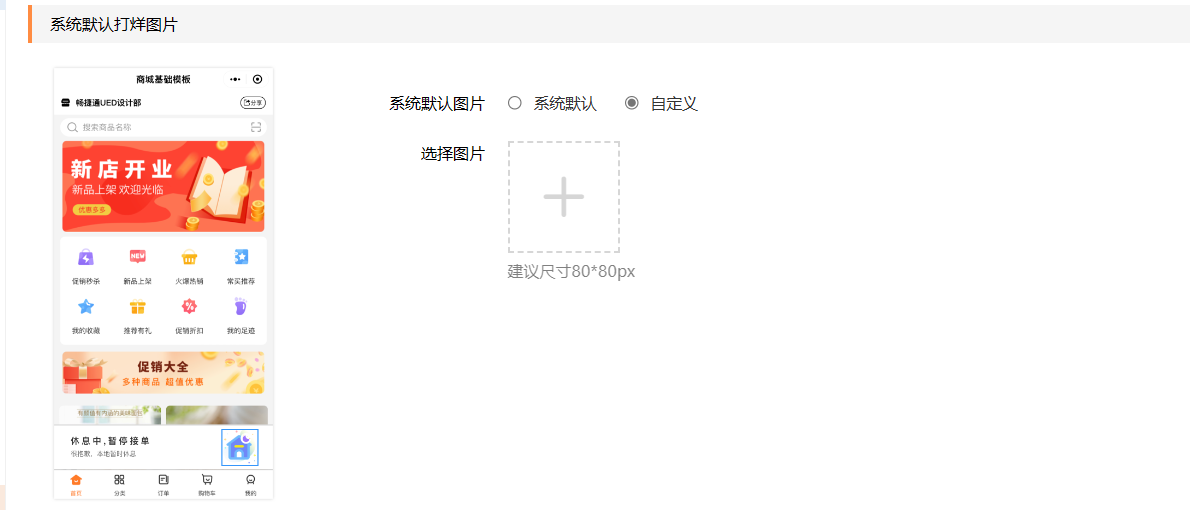Open the 促销秒杀 icon in preview
The height and width of the screenshot is (510, 1190).
click(x=86, y=257)
